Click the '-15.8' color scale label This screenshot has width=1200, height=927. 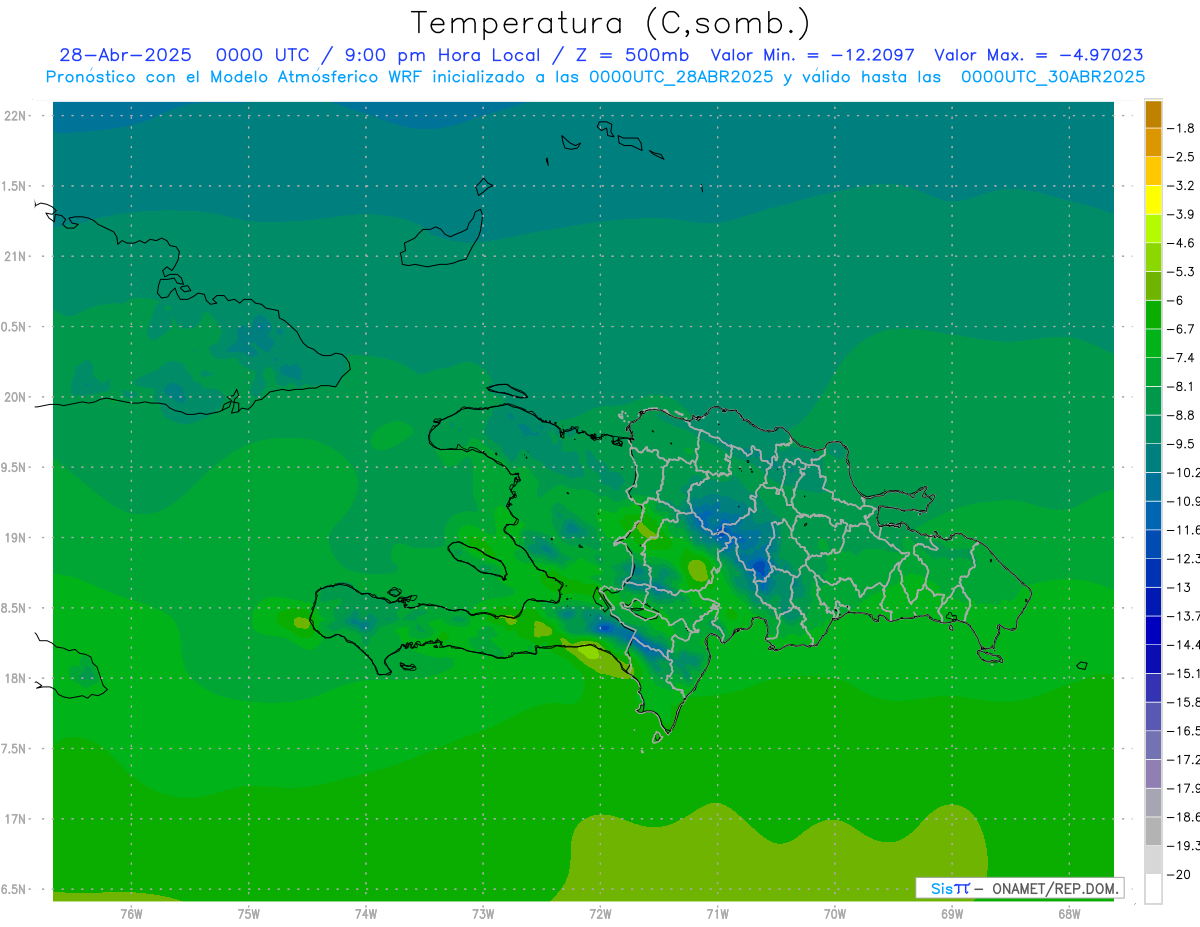1183,702
